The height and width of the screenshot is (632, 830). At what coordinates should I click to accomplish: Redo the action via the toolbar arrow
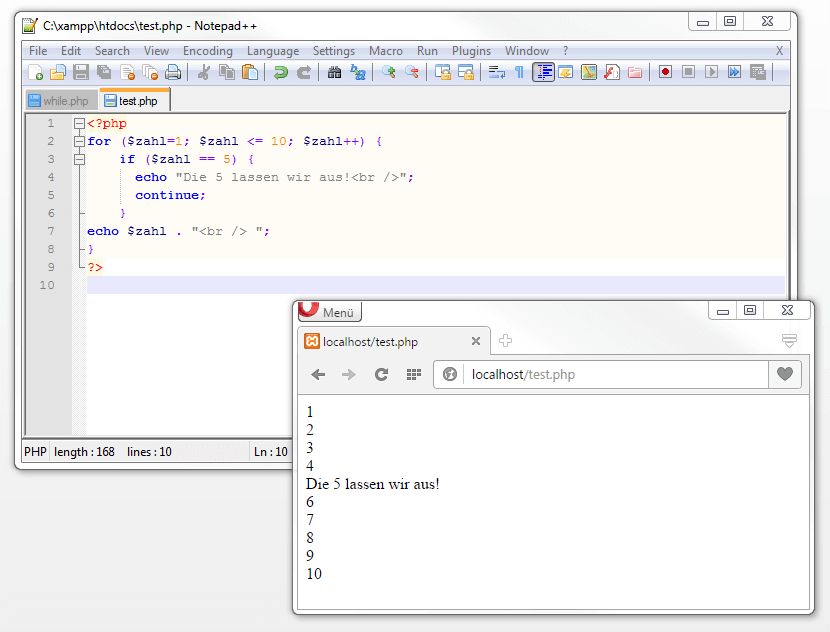[x=304, y=72]
